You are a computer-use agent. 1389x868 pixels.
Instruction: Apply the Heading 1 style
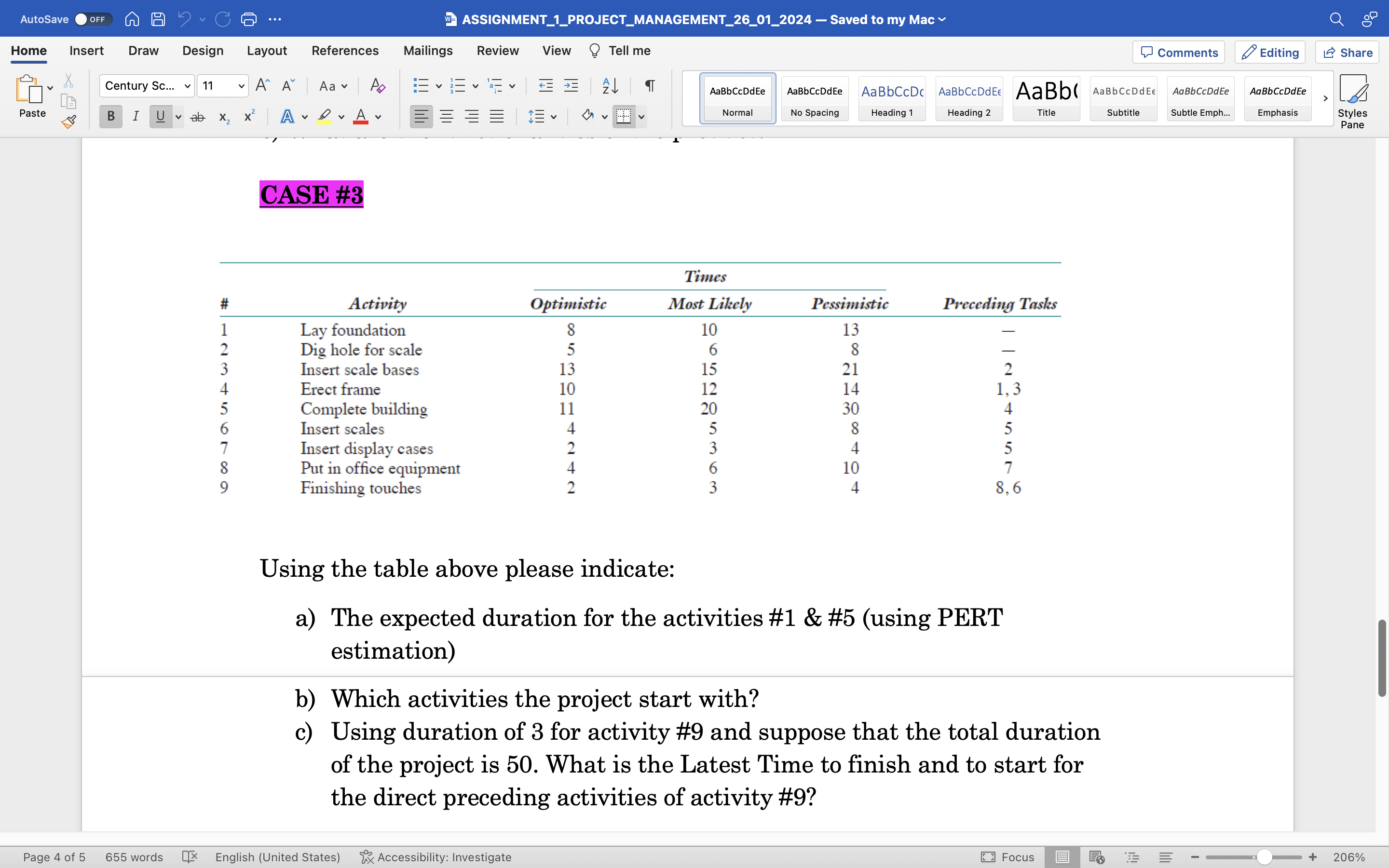[891, 99]
